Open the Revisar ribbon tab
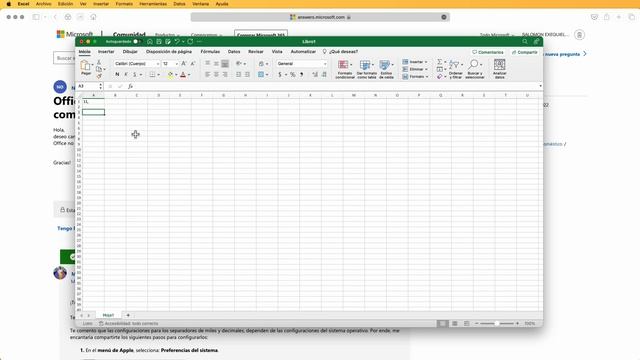 [256, 52]
